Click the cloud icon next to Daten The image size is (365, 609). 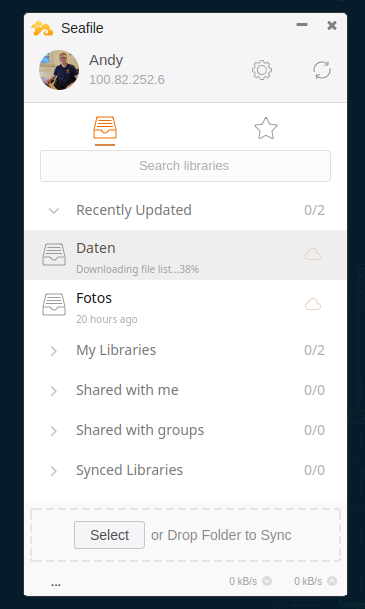[x=313, y=255]
